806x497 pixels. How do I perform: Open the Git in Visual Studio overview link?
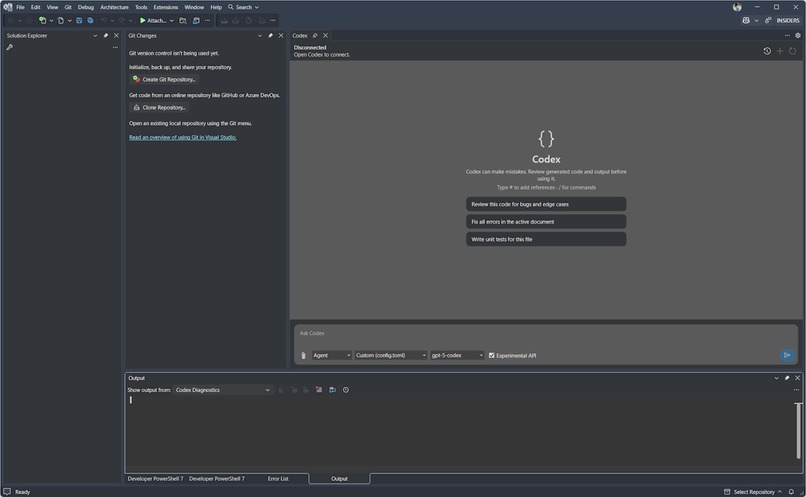pyautogui.click(x=182, y=137)
